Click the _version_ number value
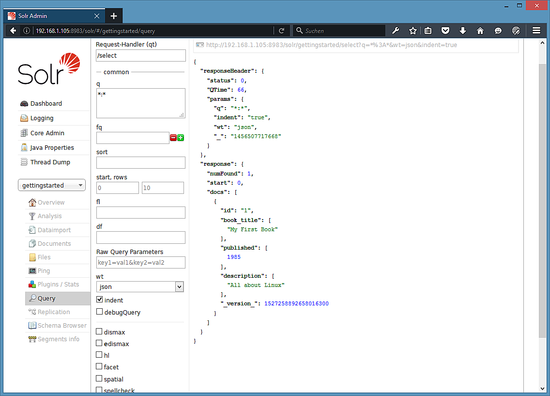Viewport: 550px width, 396px height. pyautogui.click(x=296, y=304)
